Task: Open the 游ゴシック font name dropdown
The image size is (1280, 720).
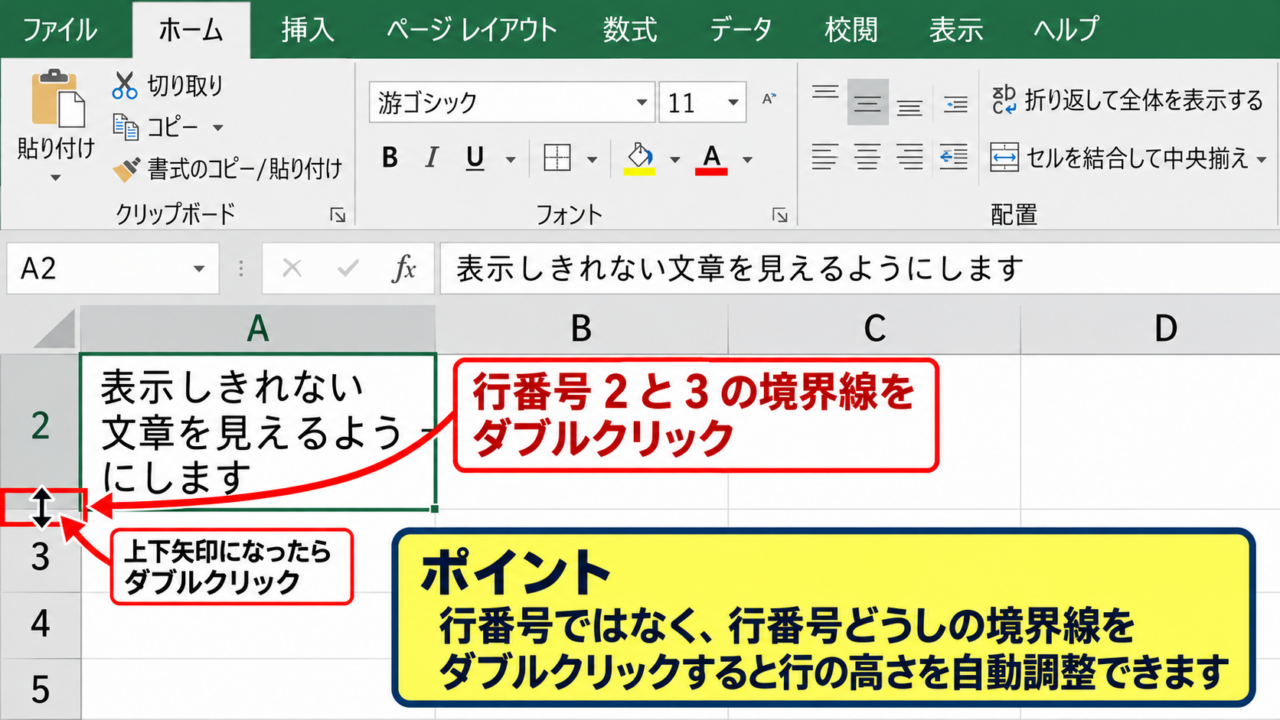Action: coord(643,103)
